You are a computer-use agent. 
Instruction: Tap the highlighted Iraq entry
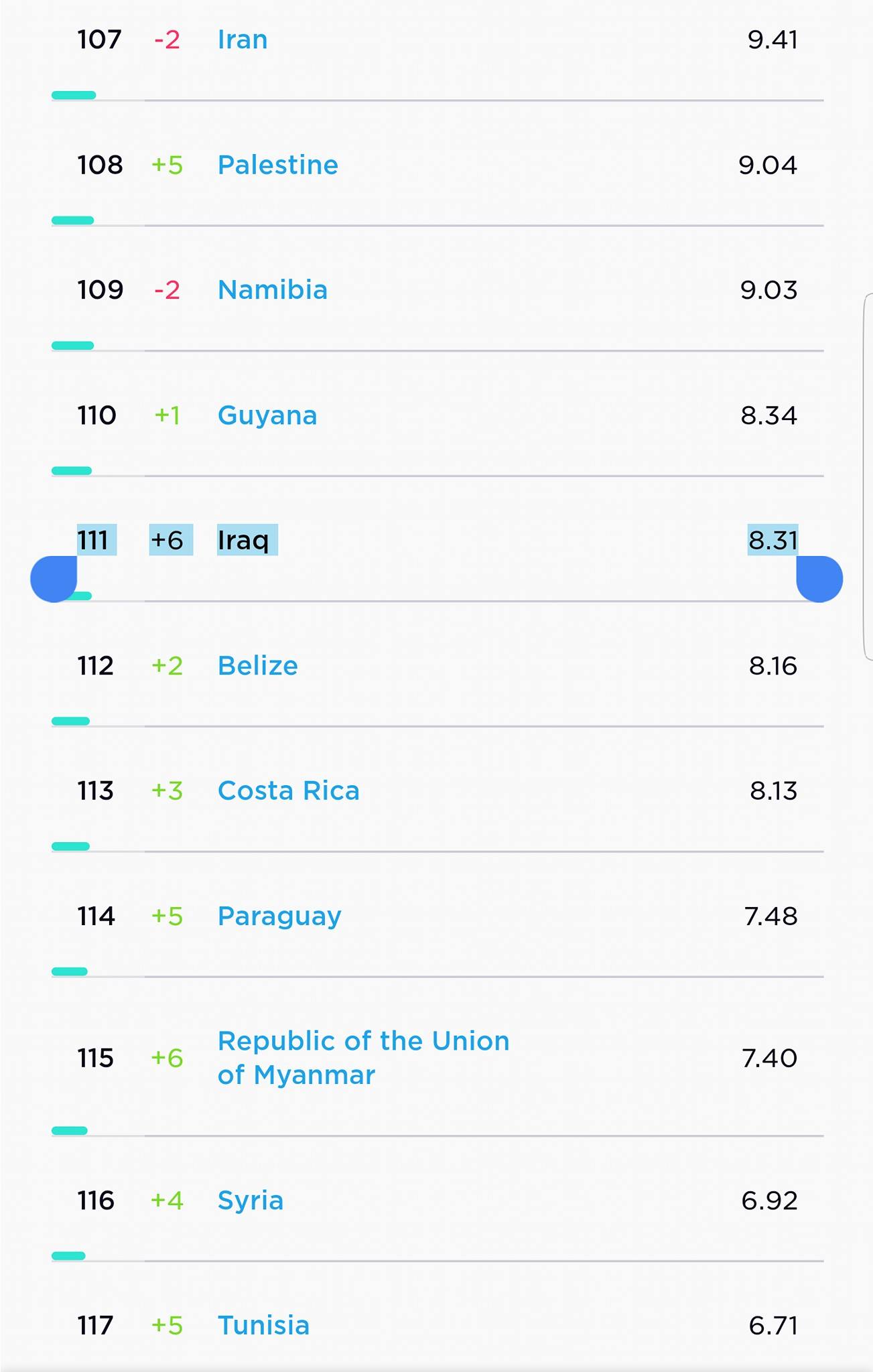click(x=247, y=540)
